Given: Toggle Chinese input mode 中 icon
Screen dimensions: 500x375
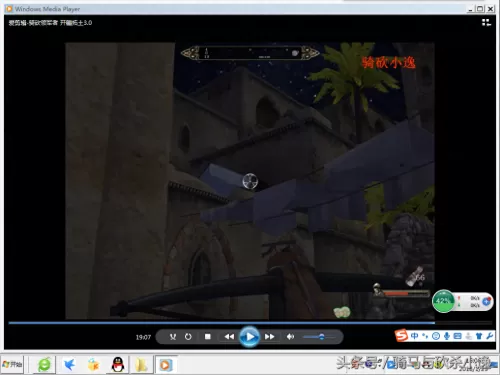Looking at the screenshot, I should coord(414,336).
